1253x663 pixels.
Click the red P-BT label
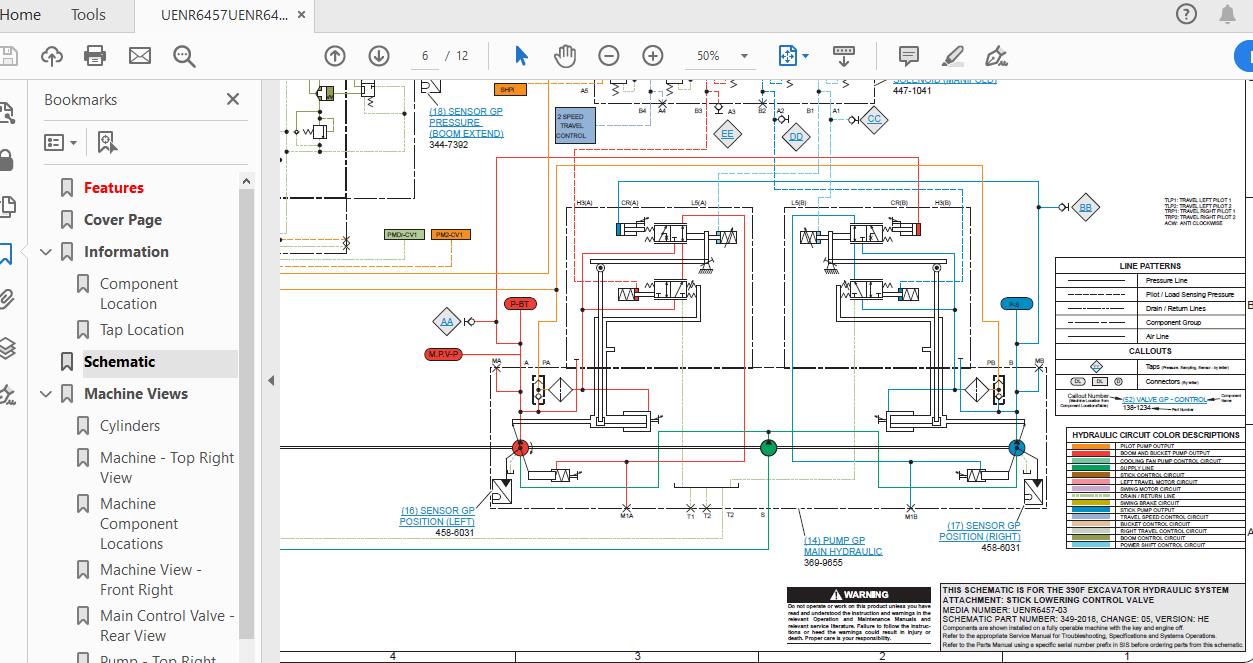(520, 303)
